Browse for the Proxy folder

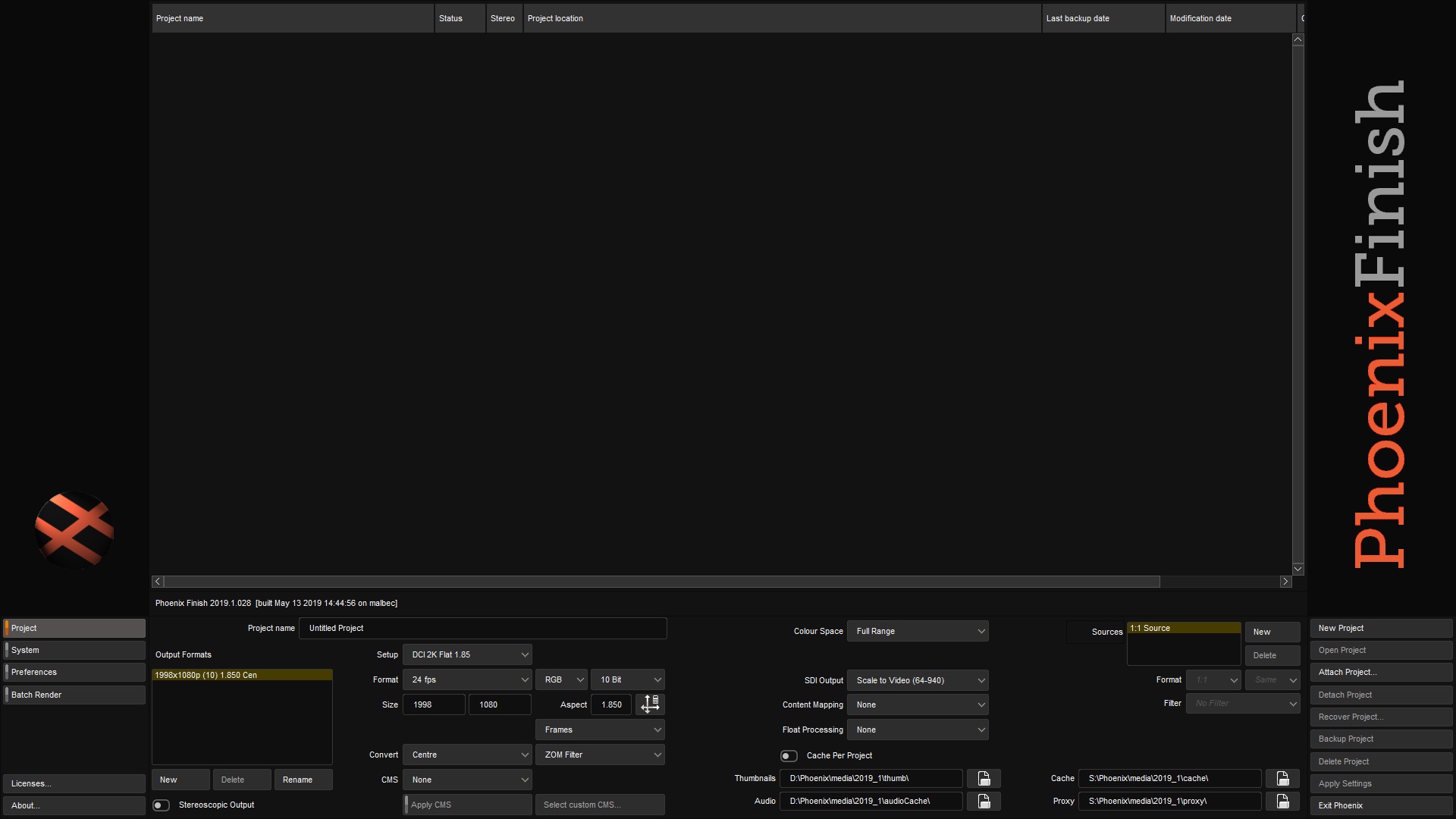[1282, 802]
